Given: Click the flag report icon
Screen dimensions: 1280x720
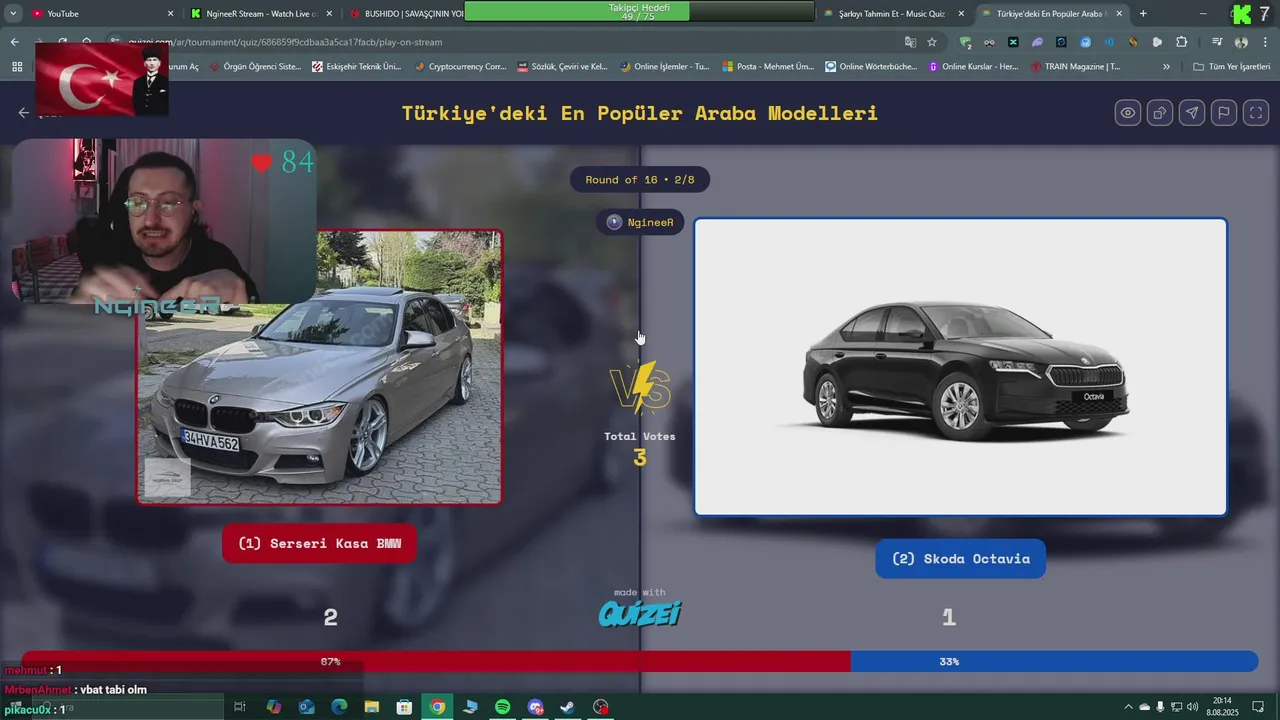Looking at the screenshot, I should click(1224, 113).
